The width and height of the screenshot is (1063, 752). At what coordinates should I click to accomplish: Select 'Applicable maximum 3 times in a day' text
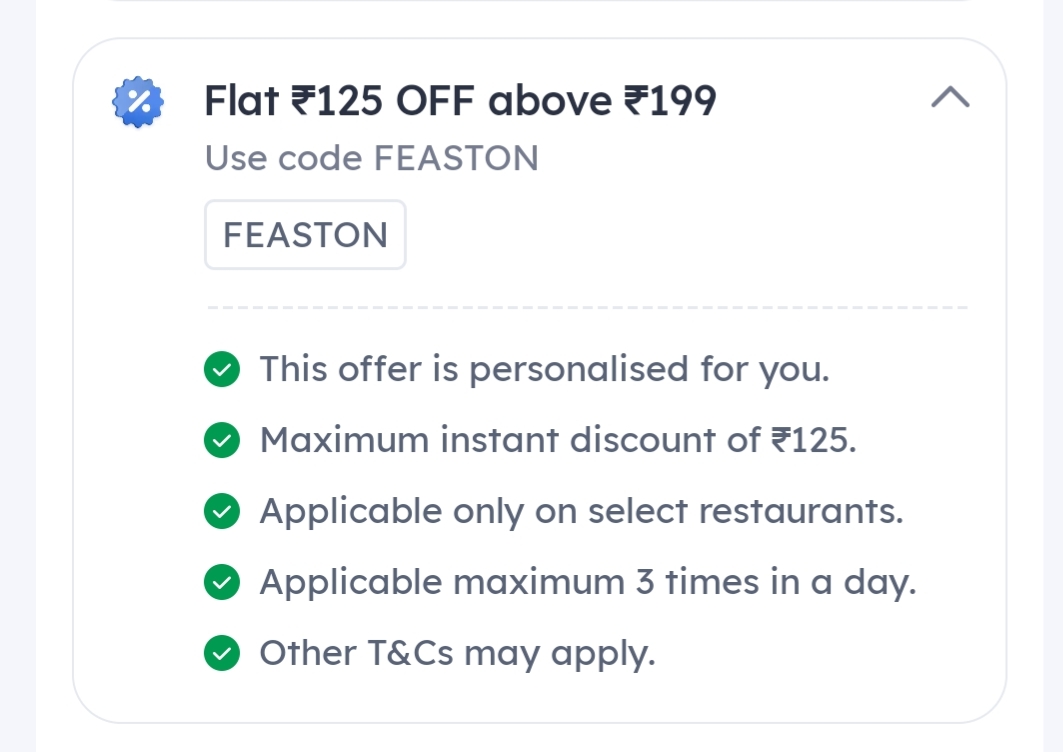click(587, 582)
